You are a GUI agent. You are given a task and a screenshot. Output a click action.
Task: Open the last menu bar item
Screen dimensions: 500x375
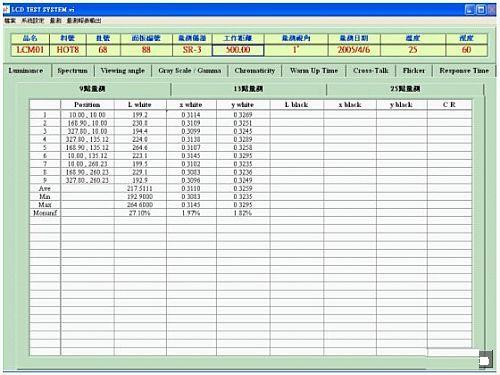[84, 21]
